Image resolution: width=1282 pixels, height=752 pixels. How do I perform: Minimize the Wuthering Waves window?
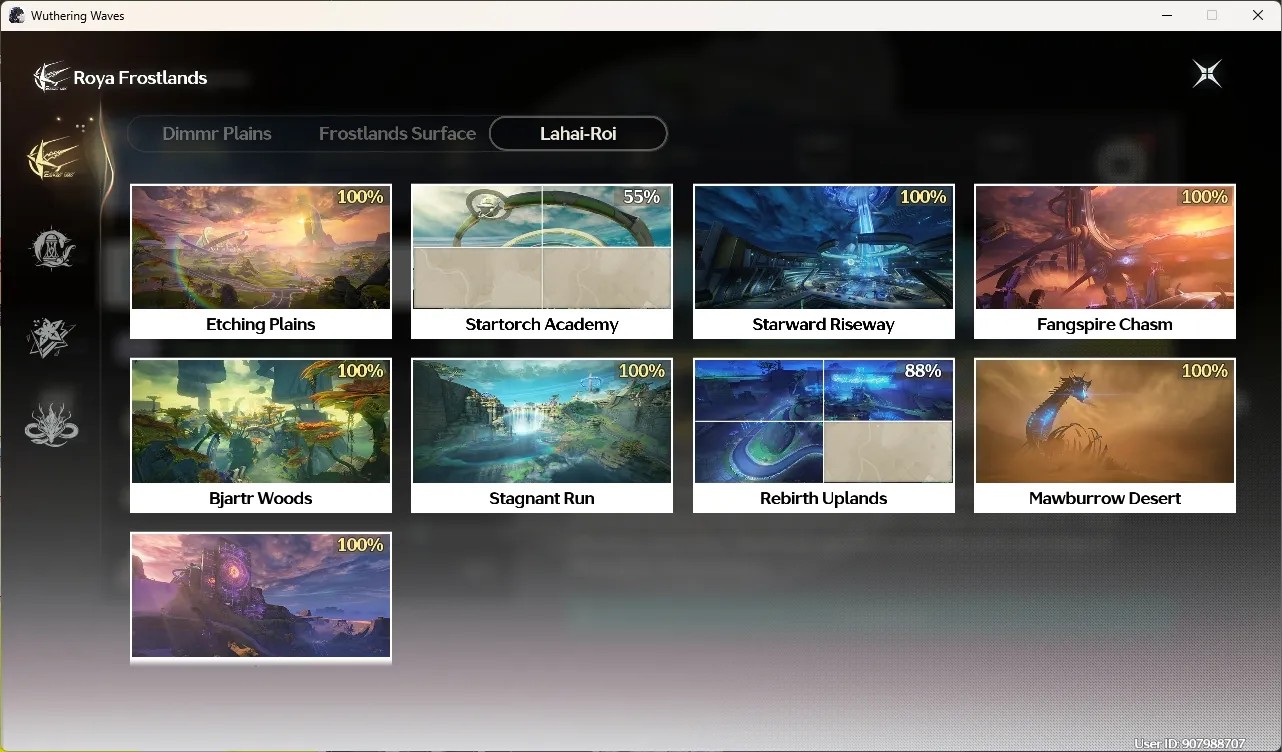click(x=1166, y=15)
